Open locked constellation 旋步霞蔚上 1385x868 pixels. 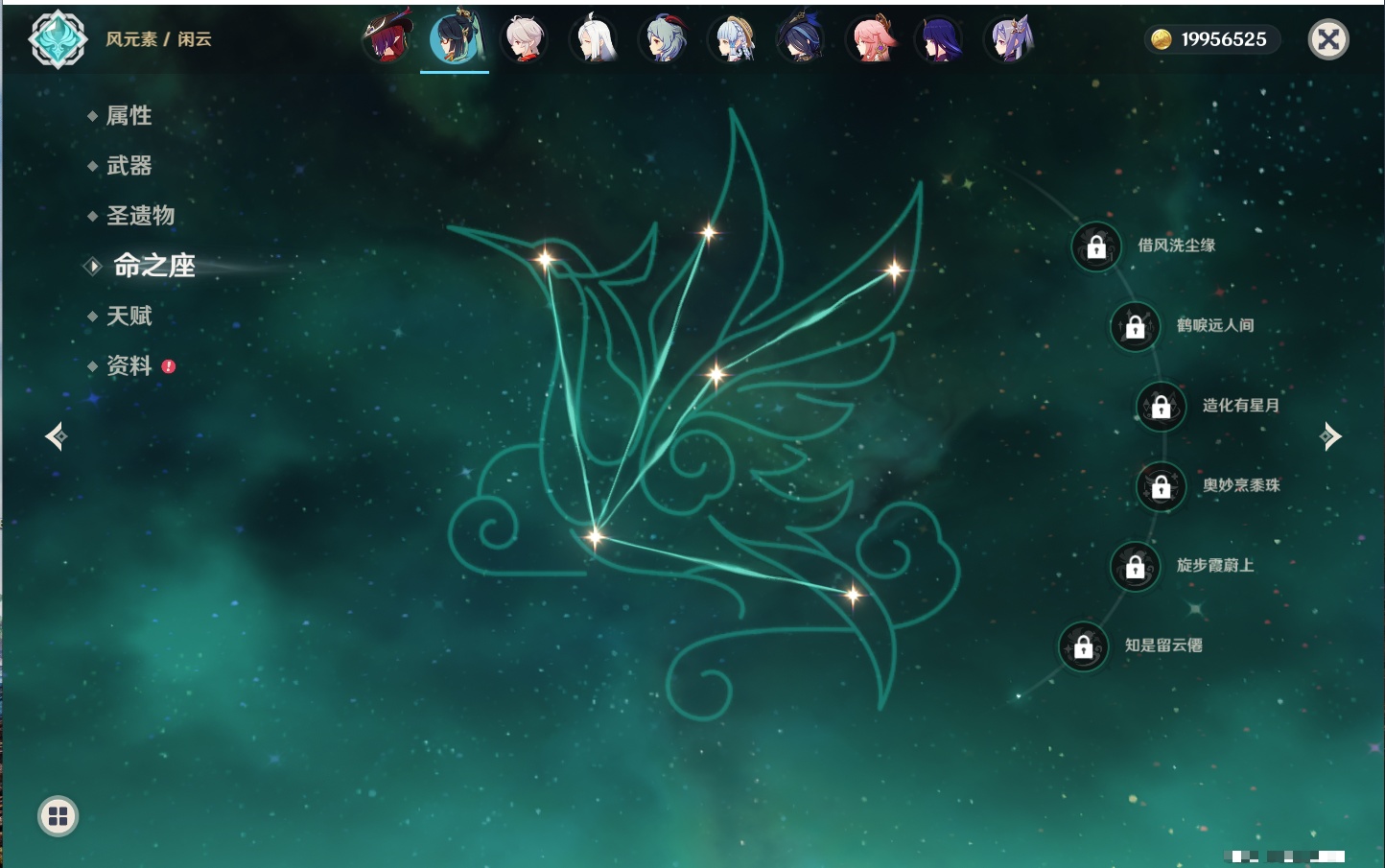pyautogui.click(x=1135, y=566)
